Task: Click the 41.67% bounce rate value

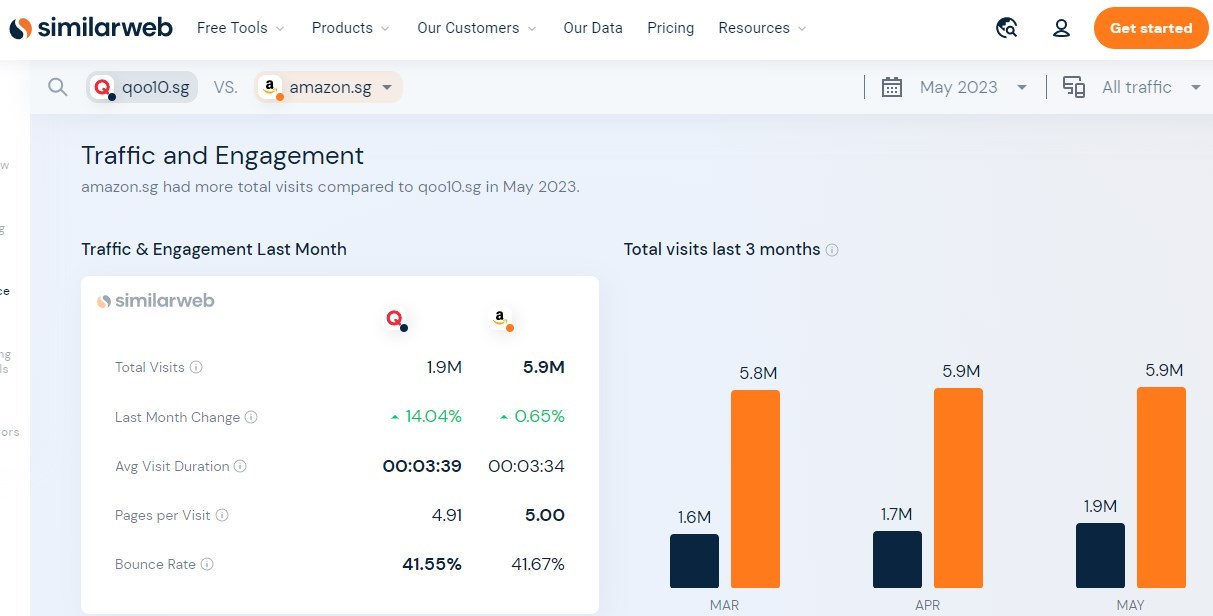Action: pos(538,564)
